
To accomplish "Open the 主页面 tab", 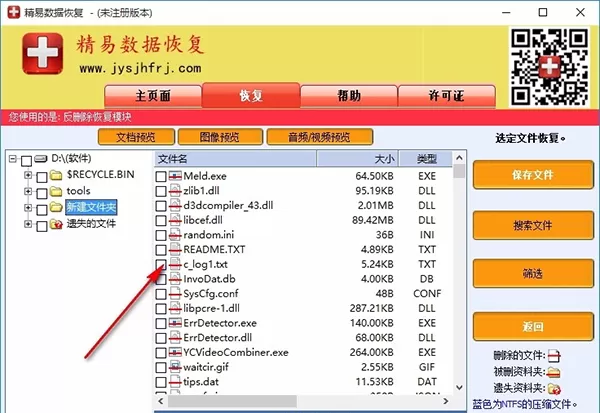I will coord(153,96).
